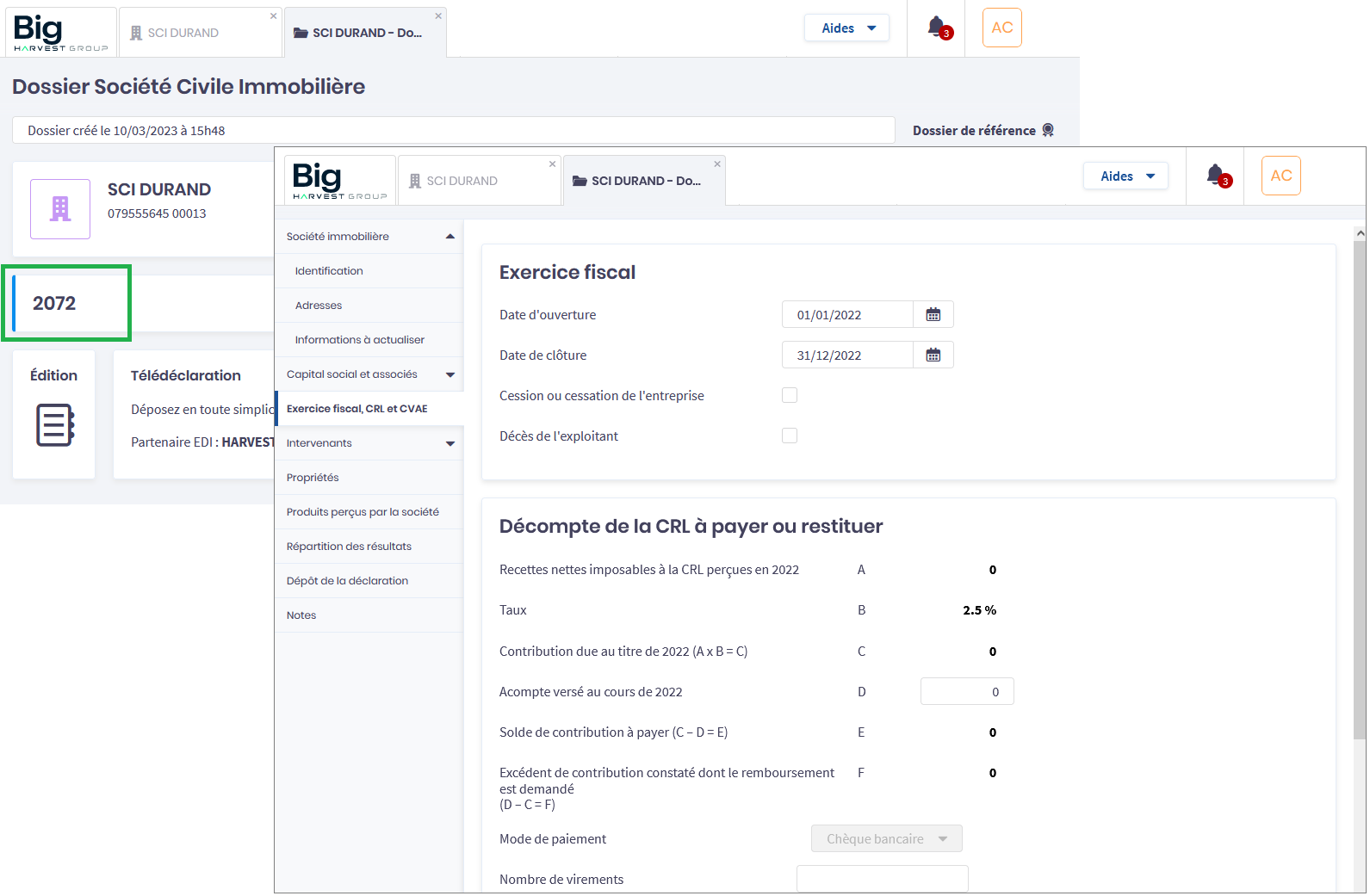1370x896 pixels.
Task: Click the purple SCI DURAND building icon
Action: tap(60, 209)
